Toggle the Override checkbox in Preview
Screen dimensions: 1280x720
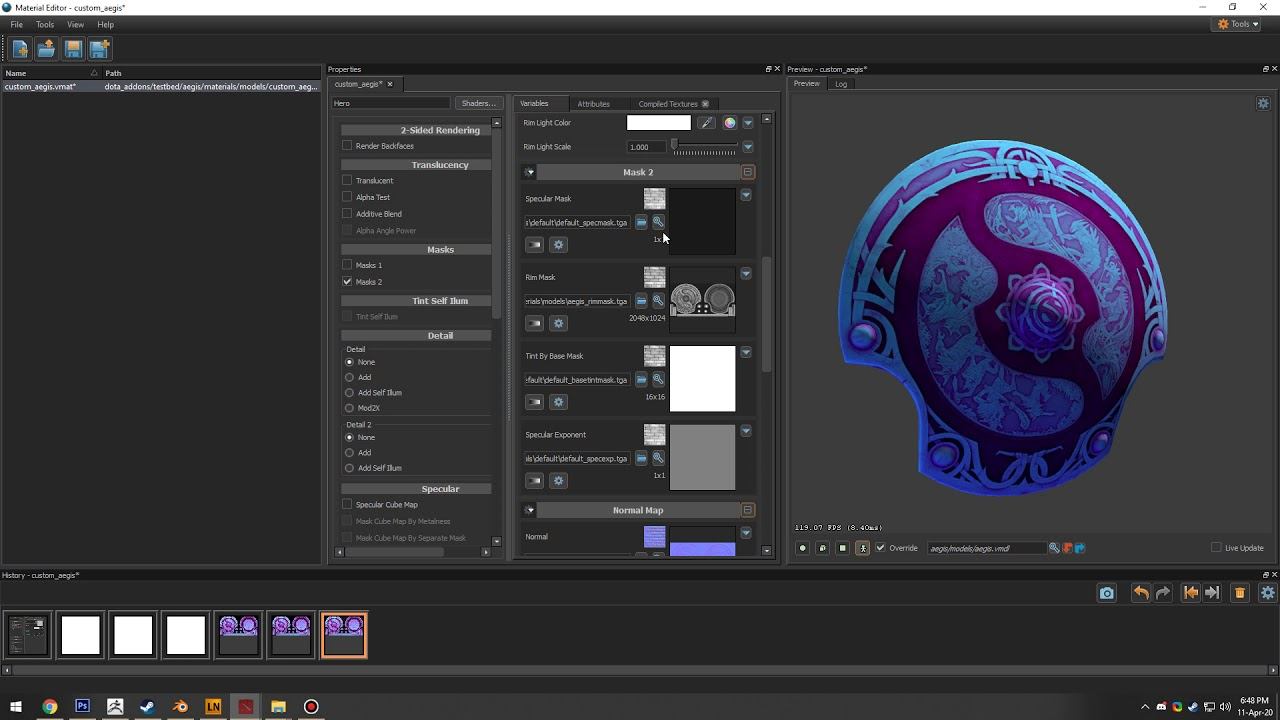click(880, 548)
